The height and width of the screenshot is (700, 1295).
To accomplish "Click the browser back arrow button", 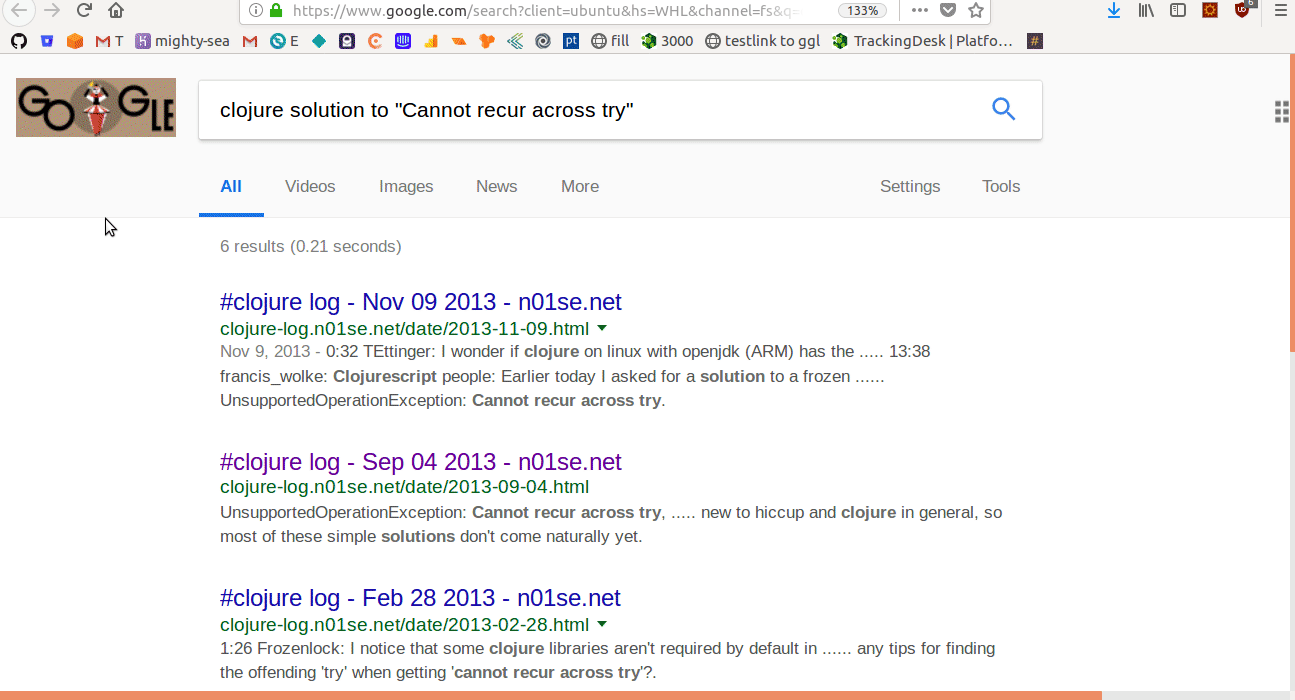I will pyautogui.click(x=20, y=10).
